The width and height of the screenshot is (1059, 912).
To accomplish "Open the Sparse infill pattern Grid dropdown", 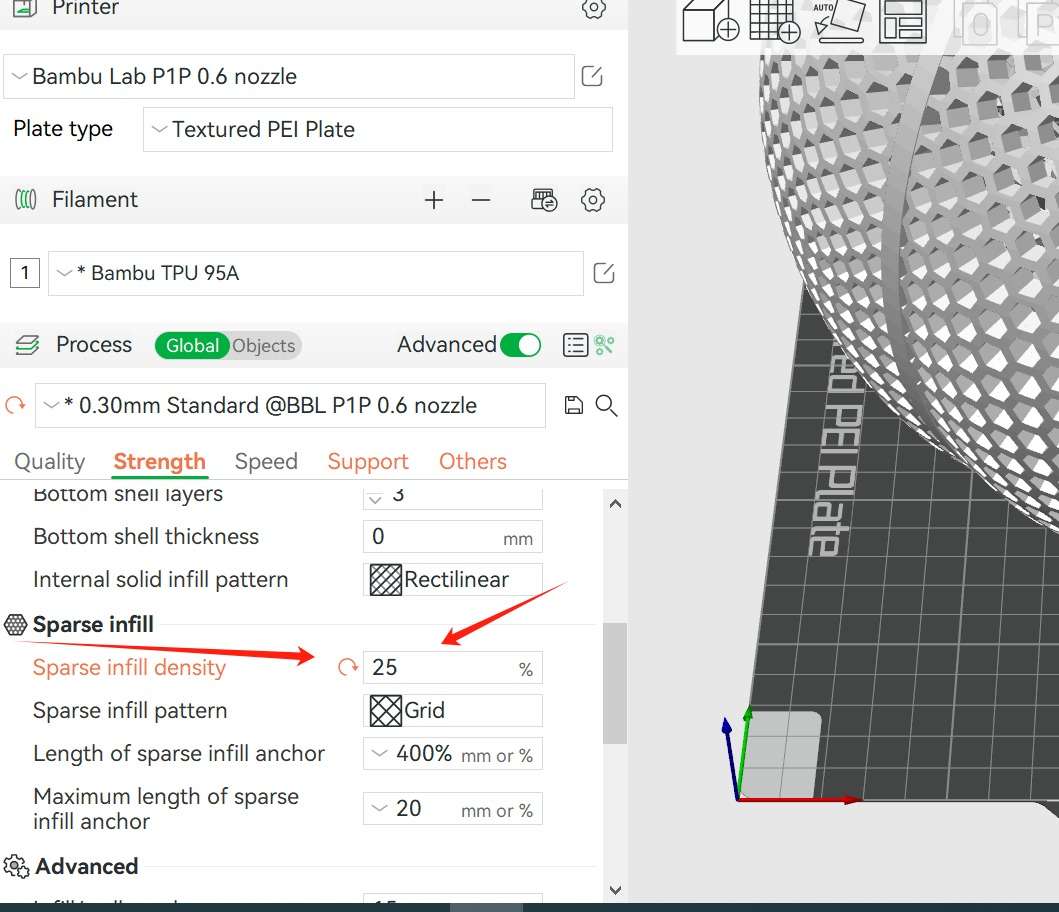I will coord(452,711).
